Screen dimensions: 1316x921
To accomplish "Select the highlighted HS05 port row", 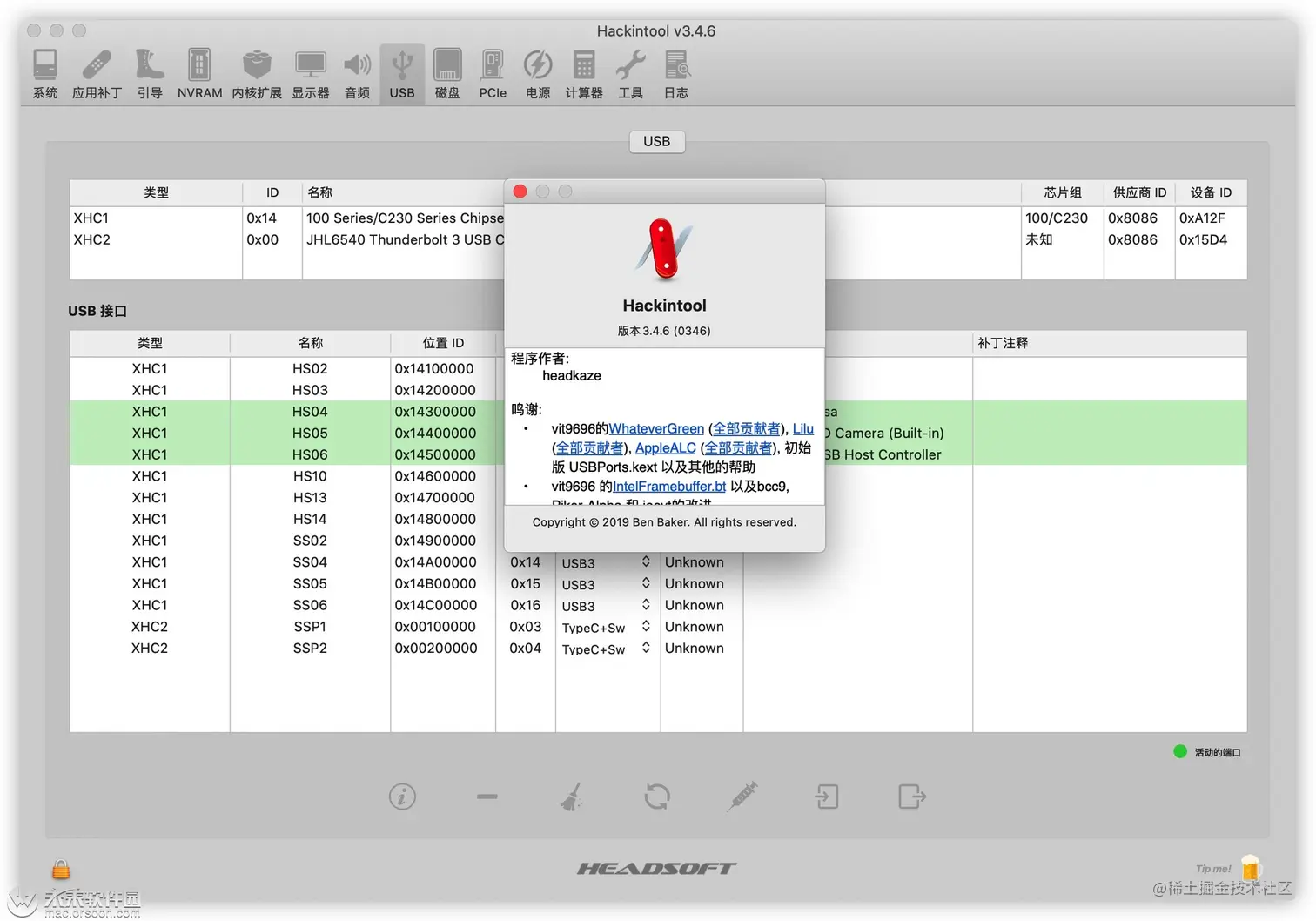I will point(658,433).
